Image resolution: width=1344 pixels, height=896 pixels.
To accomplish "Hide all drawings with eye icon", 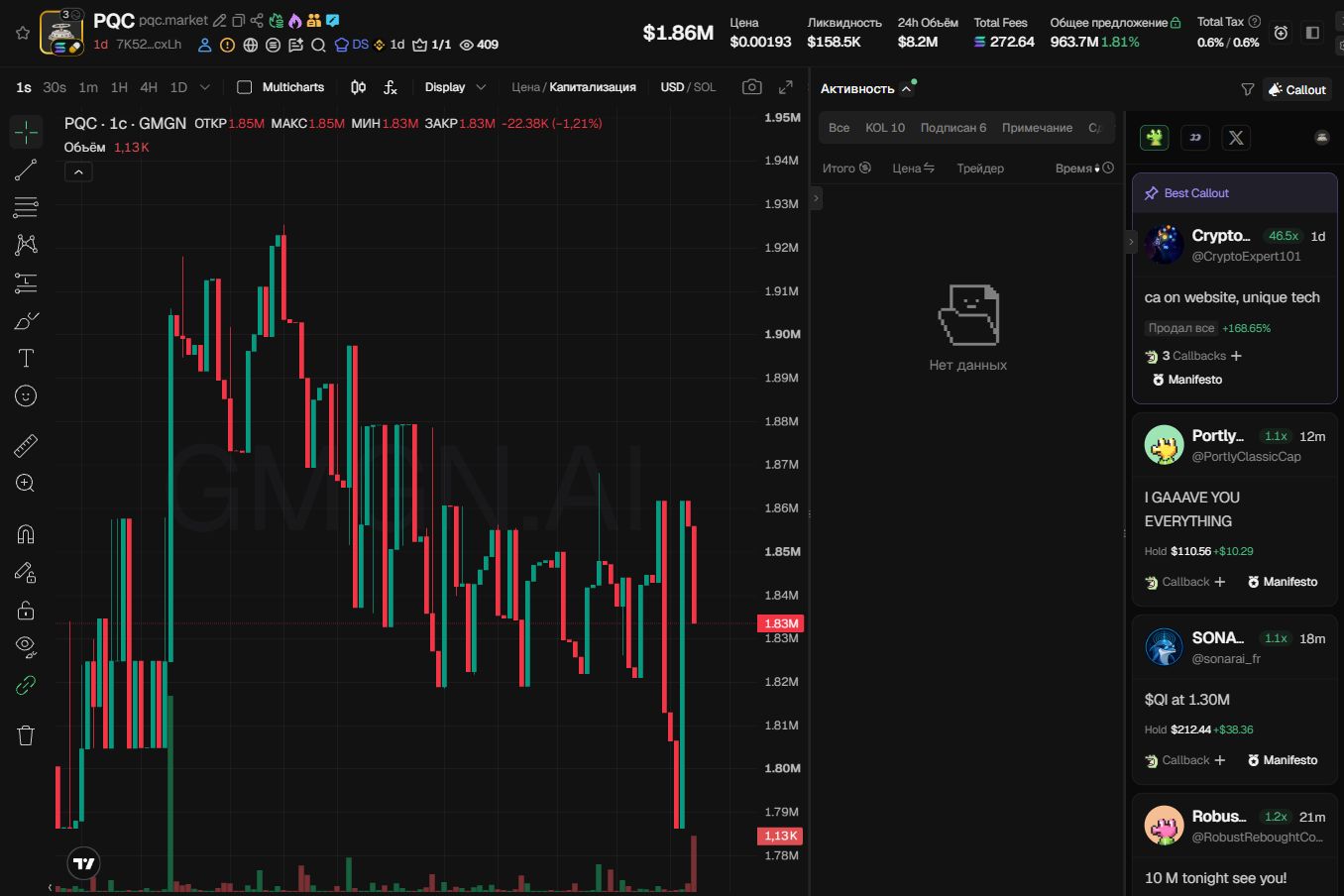I will tap(26, 647).
